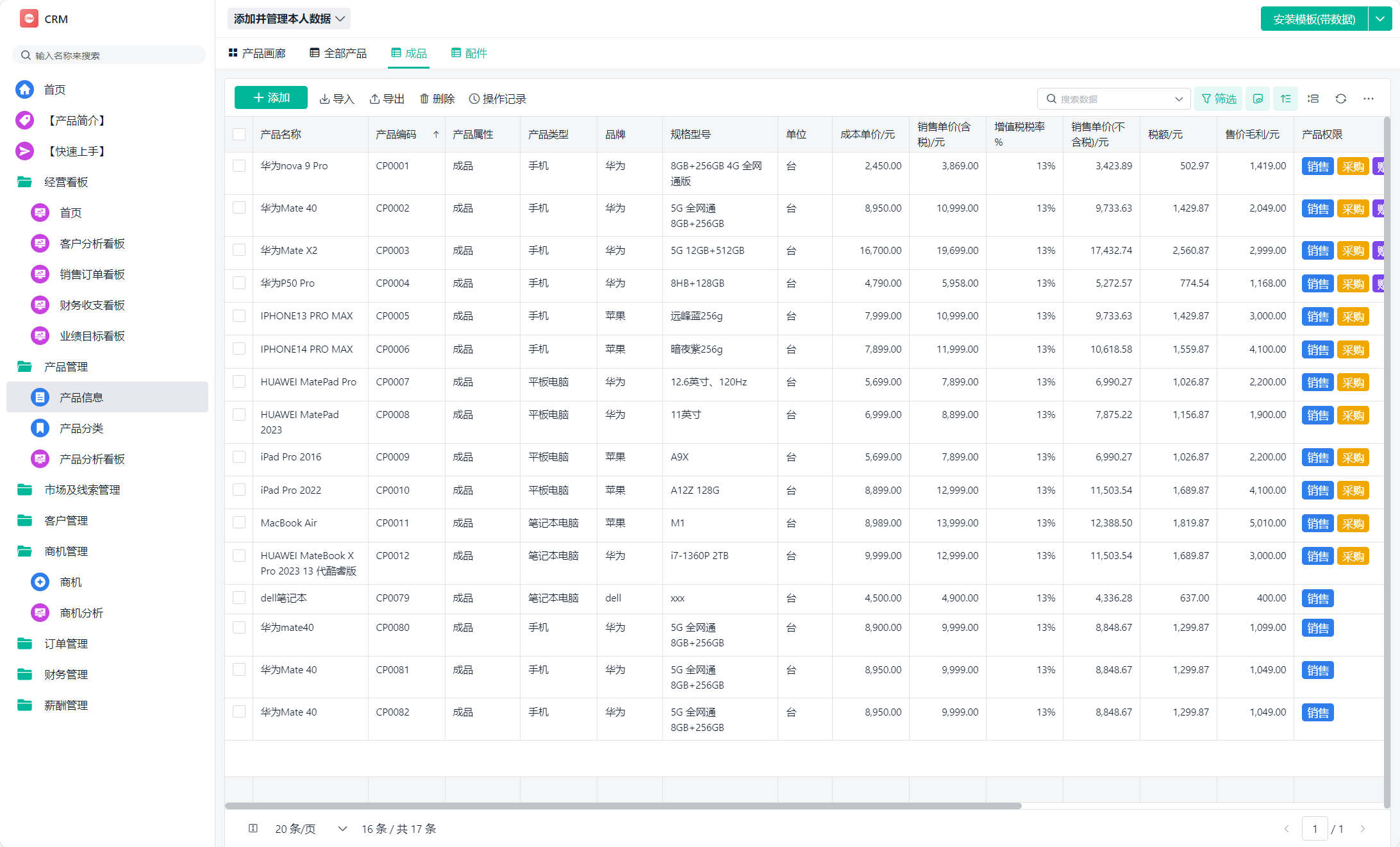This screenshot has width=1400, height=847.
Task: Click the refresh data icon
Action: point(1340,99)
